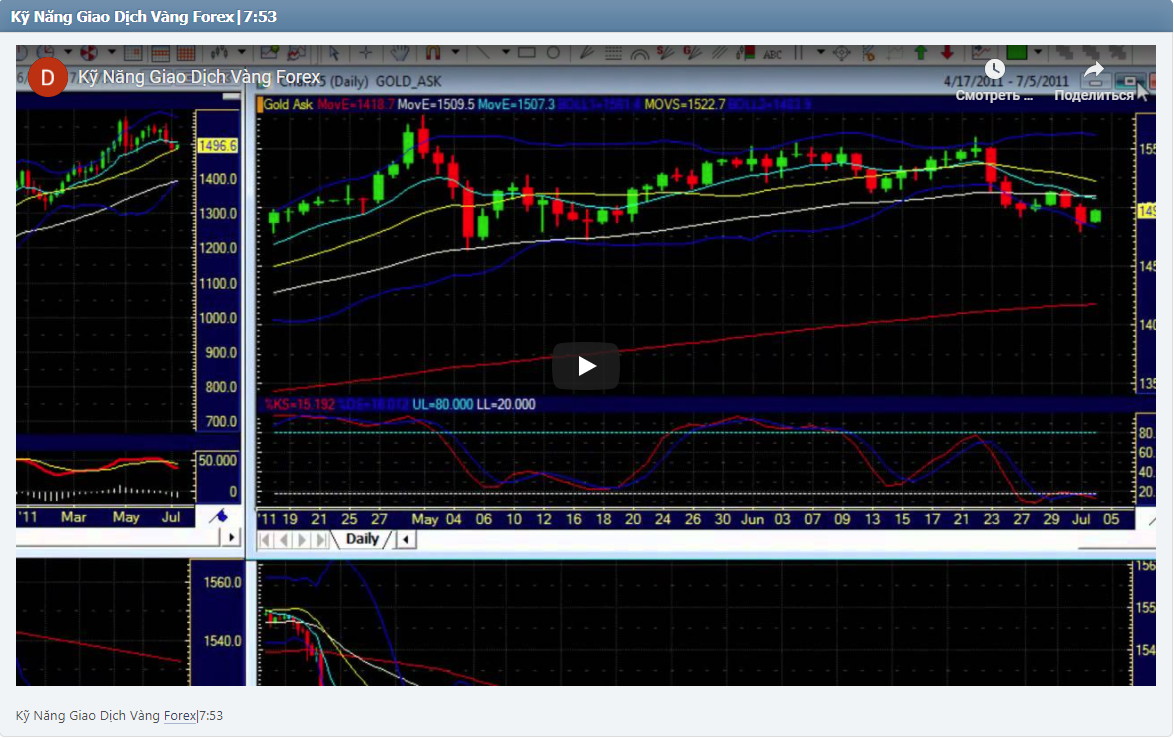Click the Forex link in the caption
Viewport: 1174px width, 738px height.
tap(180, 716)
